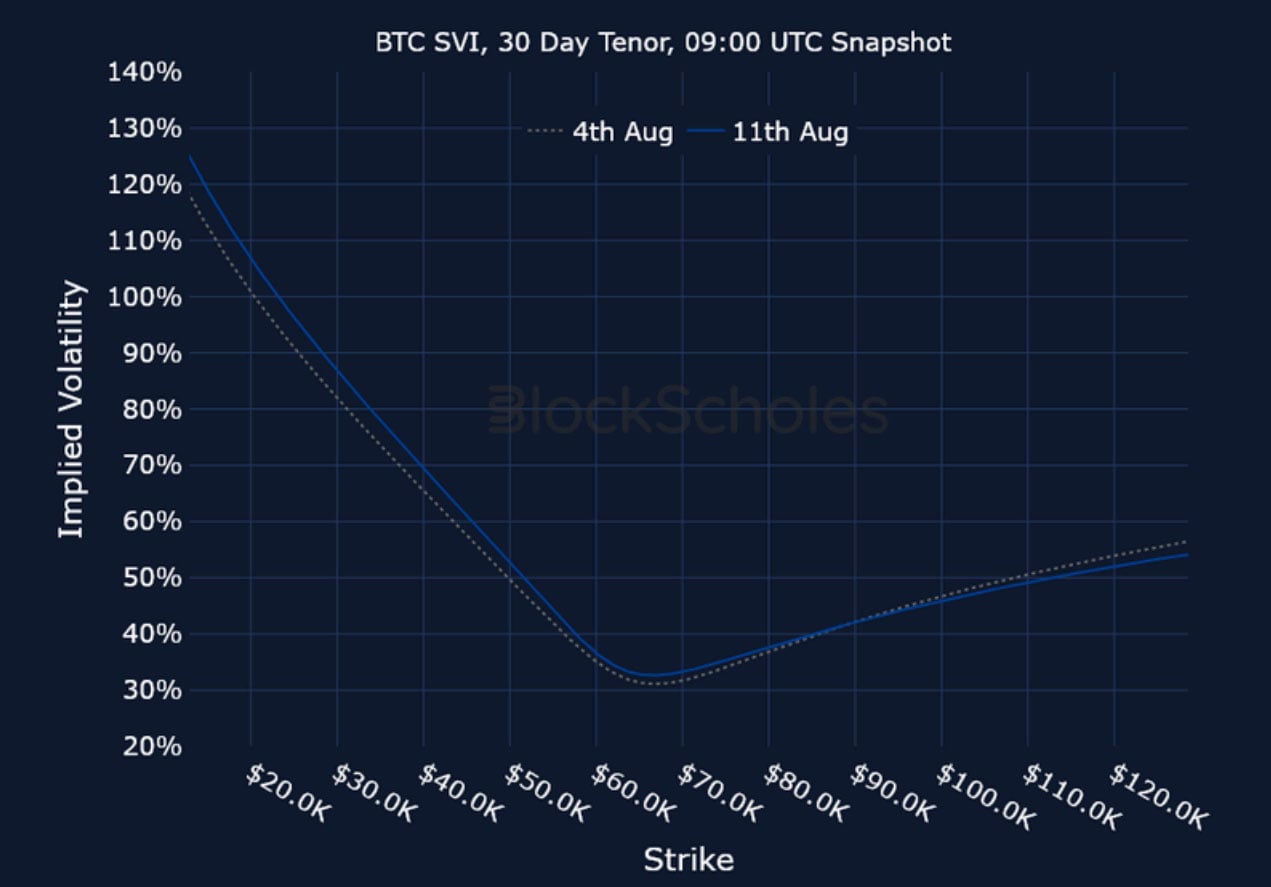Select the $60.0K strike tick label

pyautogui.click(x=632, y=793)
